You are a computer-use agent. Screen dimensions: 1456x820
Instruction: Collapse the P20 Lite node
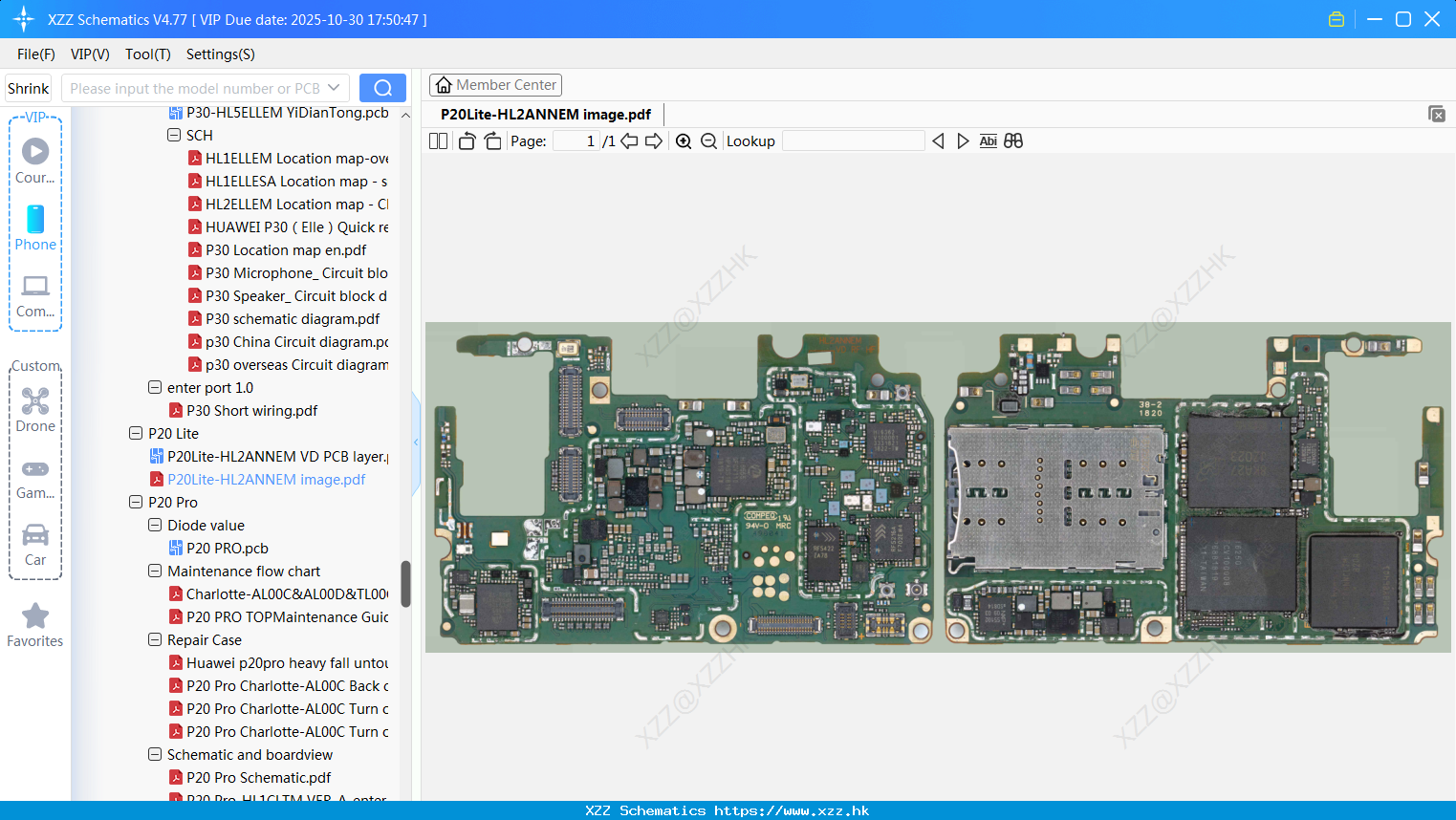point(136,433)
